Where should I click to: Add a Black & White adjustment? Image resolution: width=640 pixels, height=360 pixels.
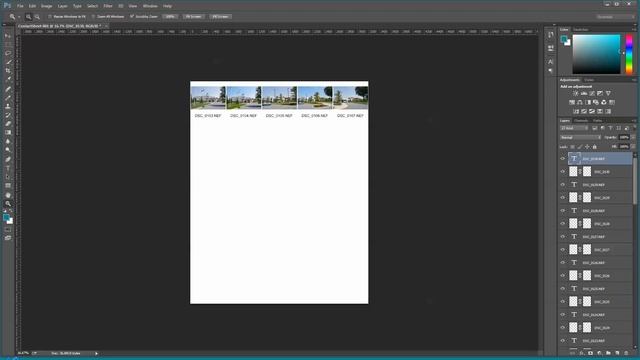(588, 102)
